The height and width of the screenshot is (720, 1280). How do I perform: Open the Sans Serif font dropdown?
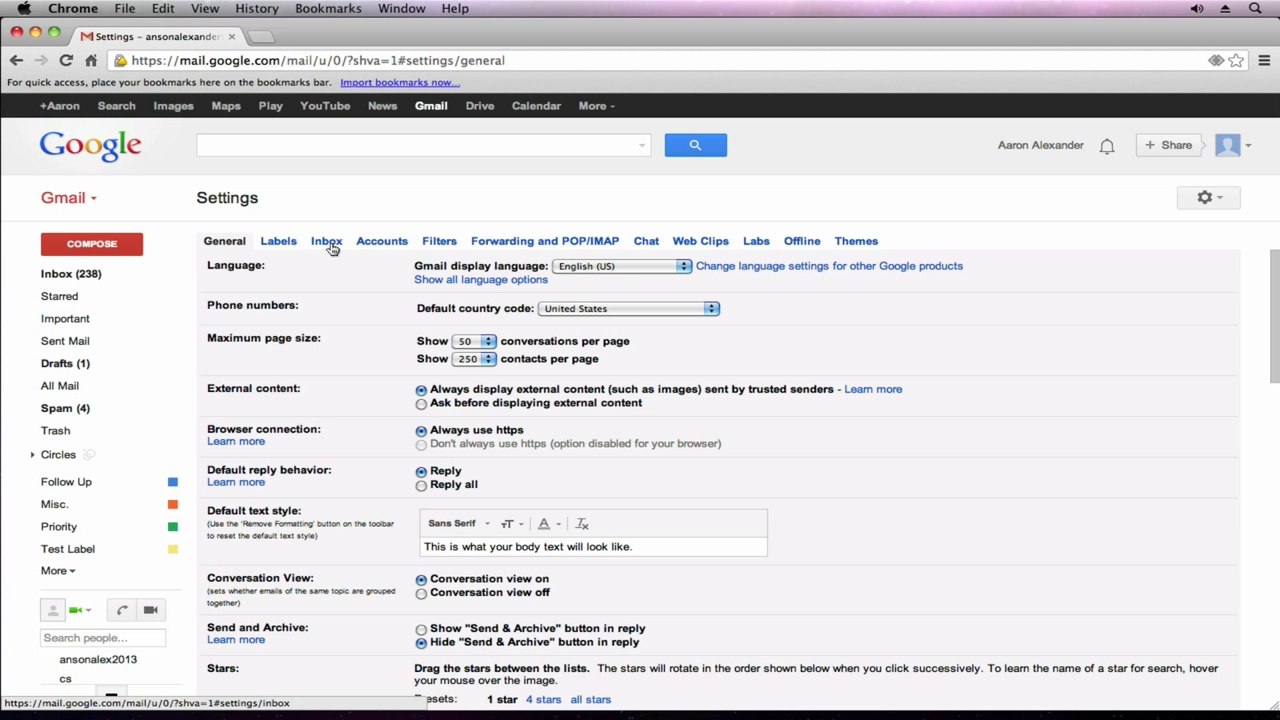point(459,524)
